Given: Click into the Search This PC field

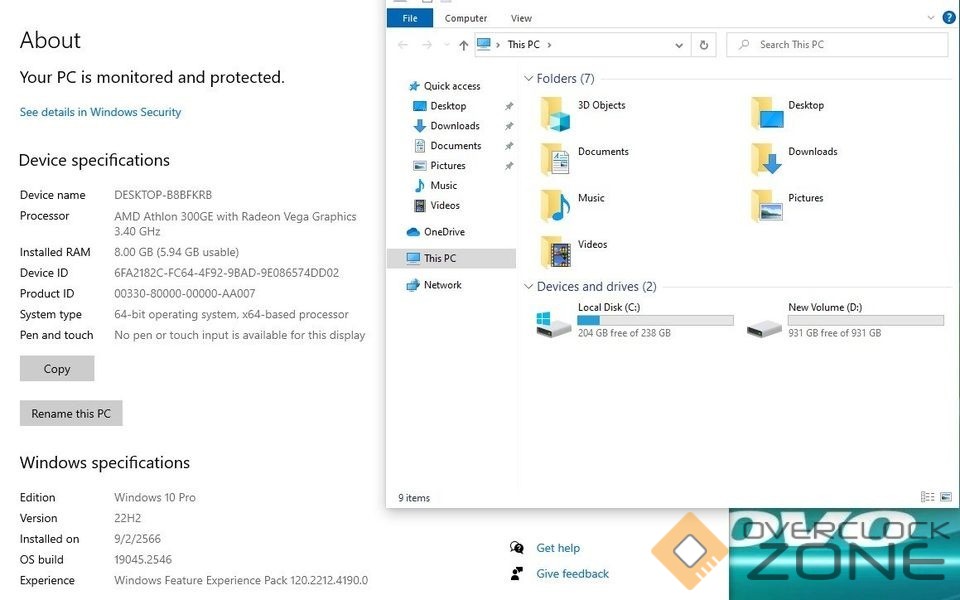Looking at the screenshot, I should tap(837, 45).
